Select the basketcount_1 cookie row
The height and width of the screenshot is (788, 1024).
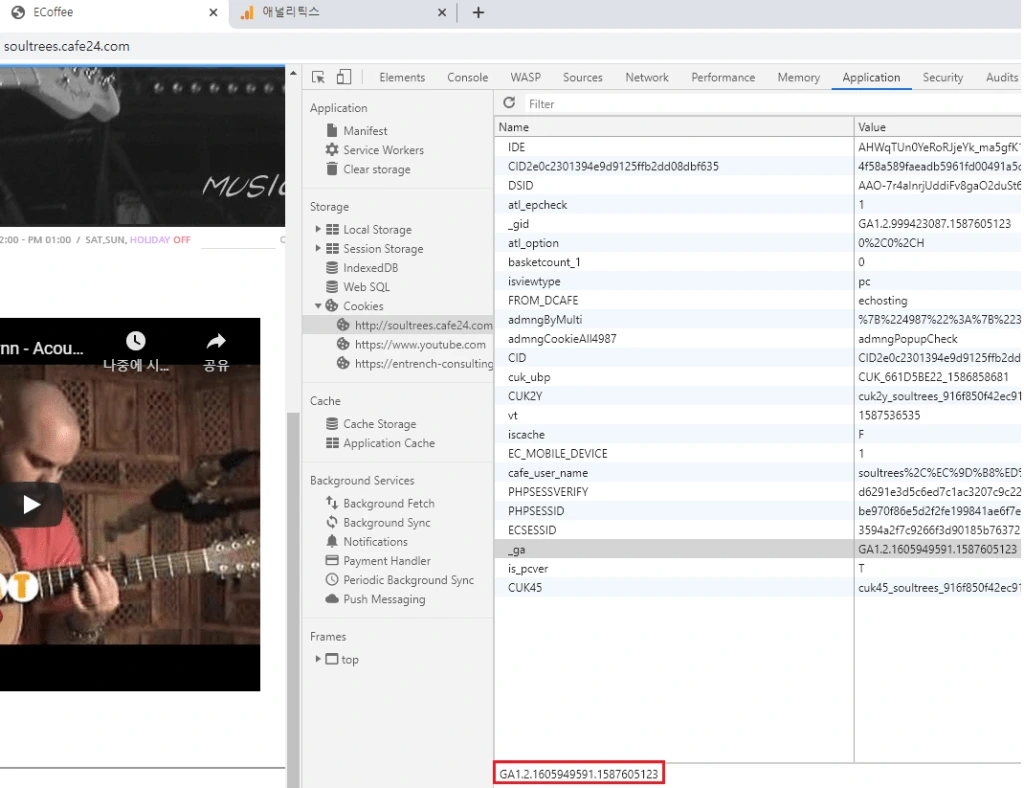[x=758, y=262]
